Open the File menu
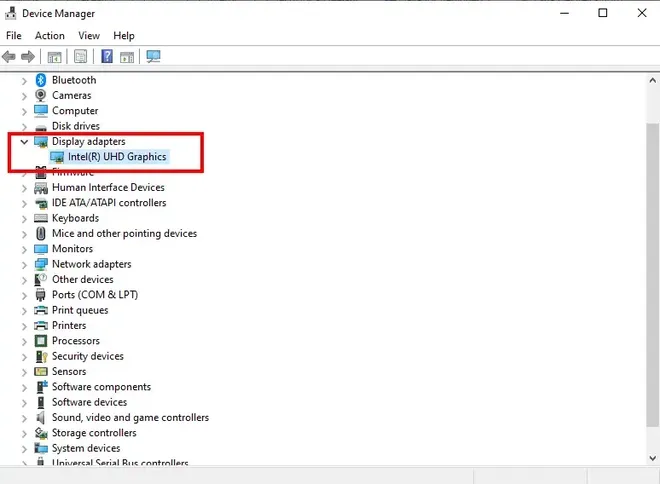 [14, 36]
